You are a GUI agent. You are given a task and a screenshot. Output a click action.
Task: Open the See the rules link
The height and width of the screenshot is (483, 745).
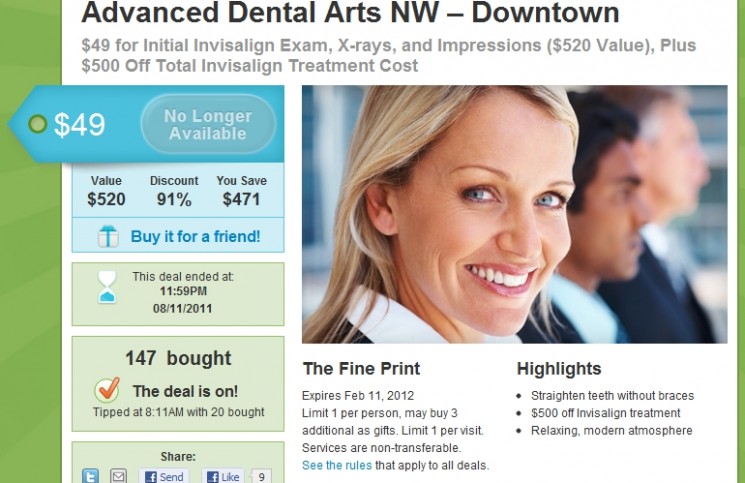pyautogui.click(x=337, y=465)
